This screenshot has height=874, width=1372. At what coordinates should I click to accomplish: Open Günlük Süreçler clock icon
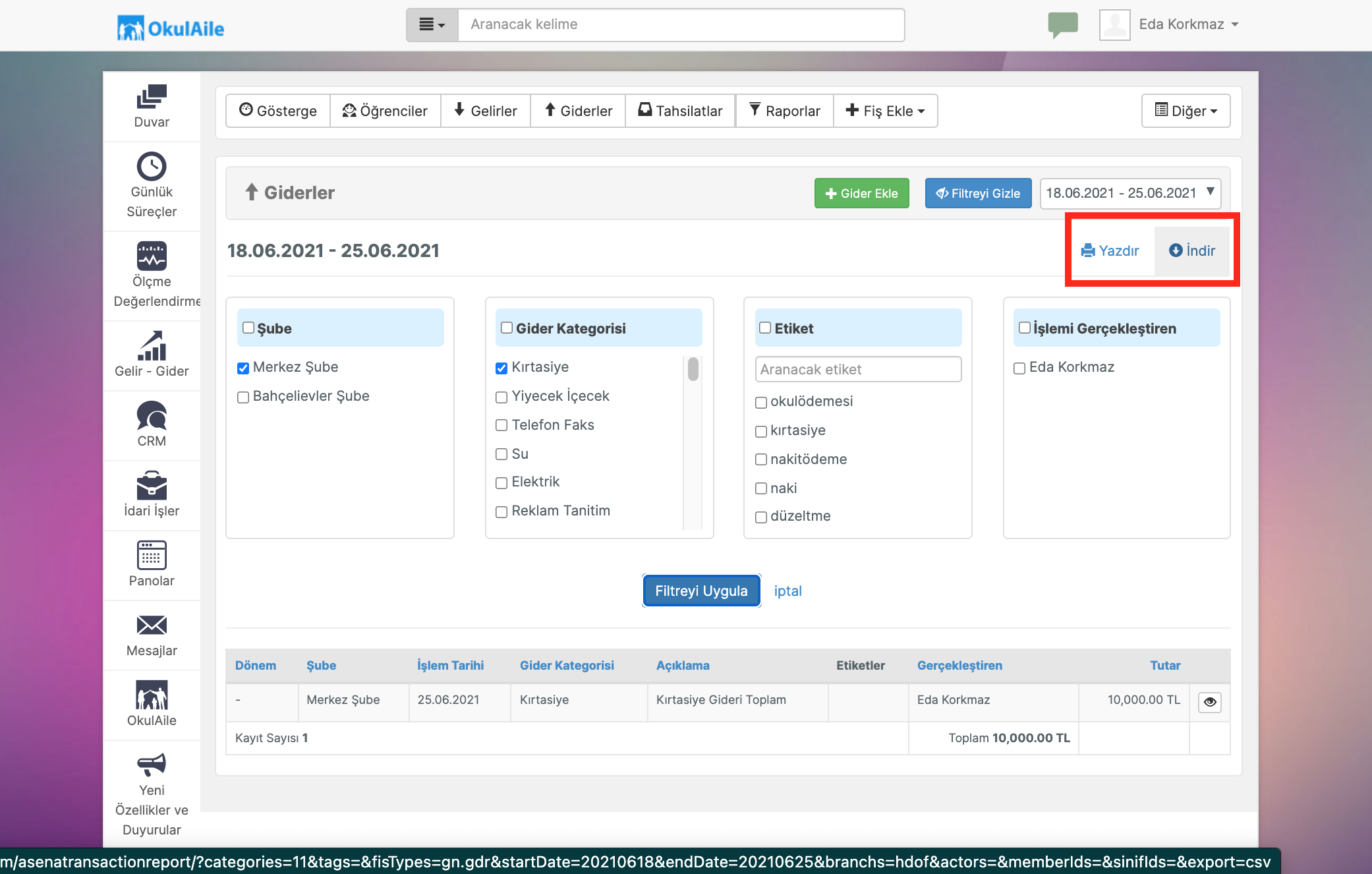click(152, 166)
